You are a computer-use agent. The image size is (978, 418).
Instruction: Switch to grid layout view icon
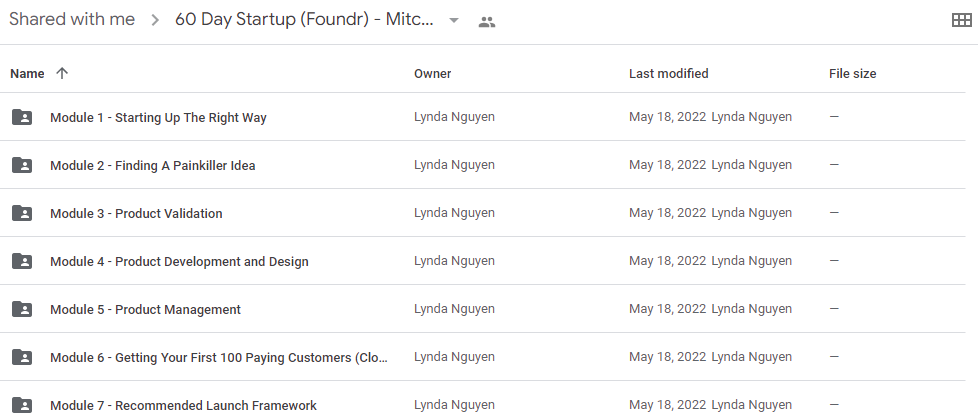click(961, 21)
